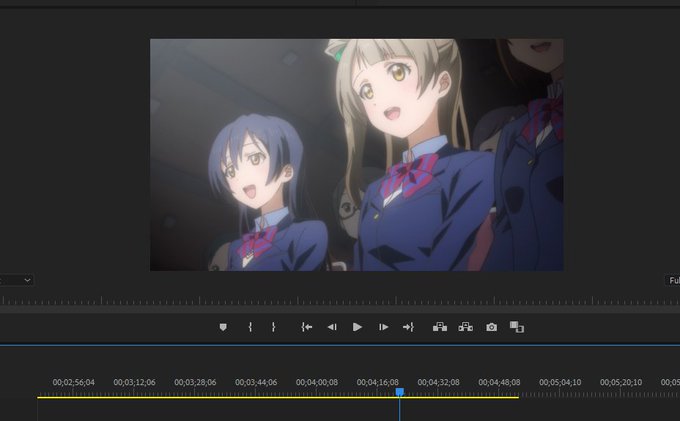Screen dimensions: 680x421
Task: Open the zoom level dropdown
Action: click(x=16, y=280)
